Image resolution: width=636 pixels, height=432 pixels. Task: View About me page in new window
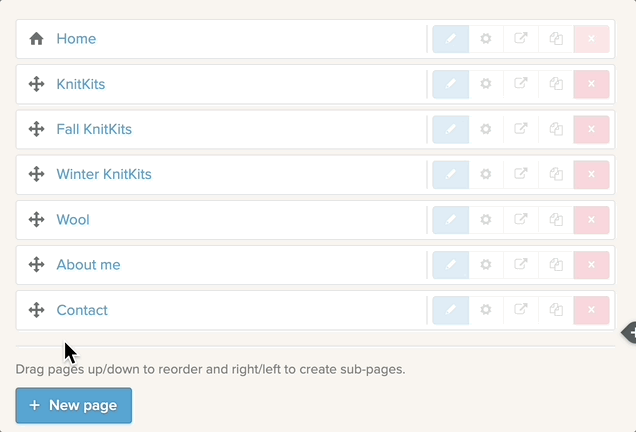click(x=521, y=265)
